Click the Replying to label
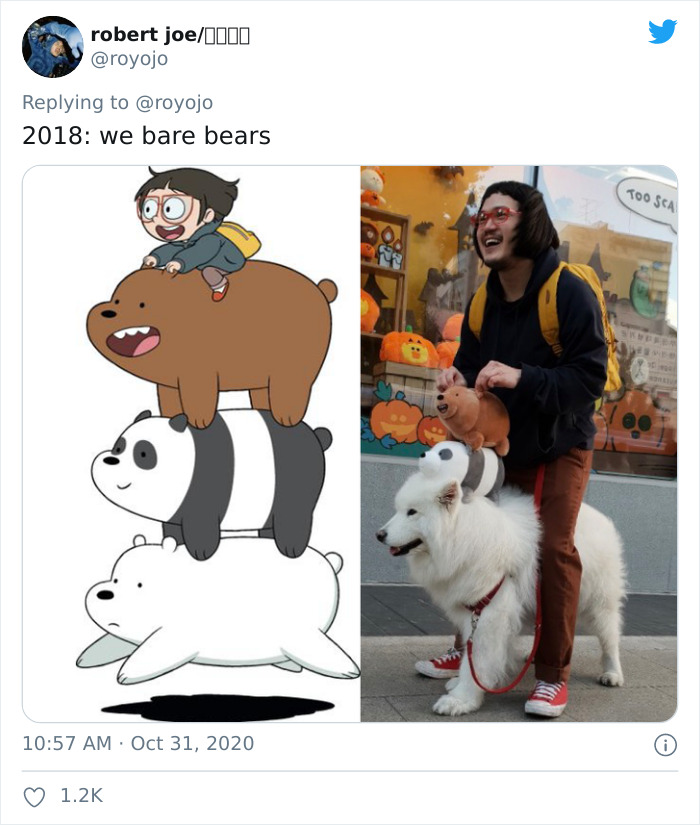Screen dimensions: 700x825 [x=72, y=103]
